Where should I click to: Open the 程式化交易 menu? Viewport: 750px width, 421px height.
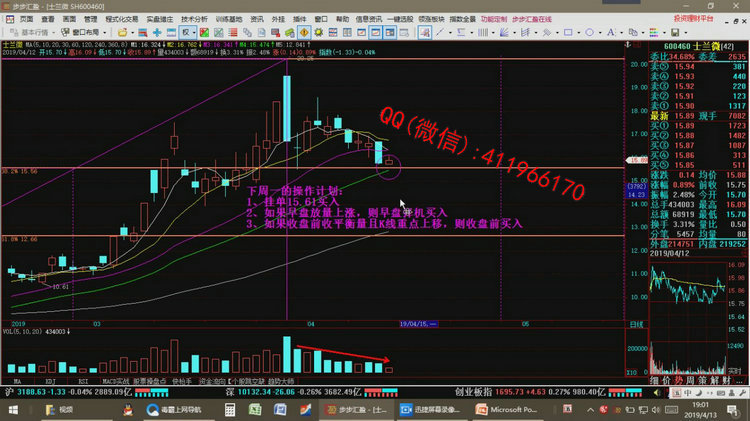tap(122, 19)
